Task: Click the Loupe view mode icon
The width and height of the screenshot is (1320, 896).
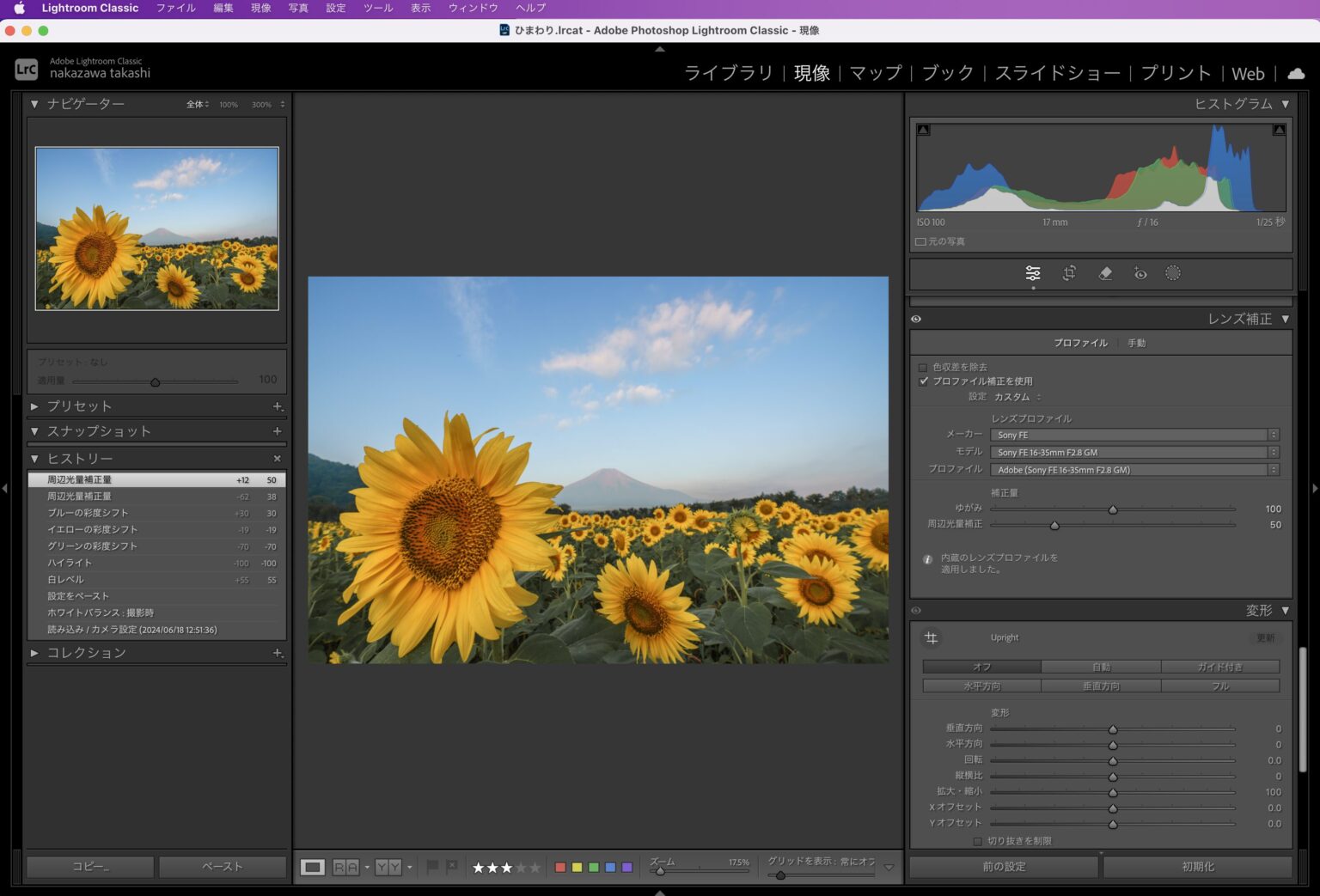Action: (x=313, y=868)
